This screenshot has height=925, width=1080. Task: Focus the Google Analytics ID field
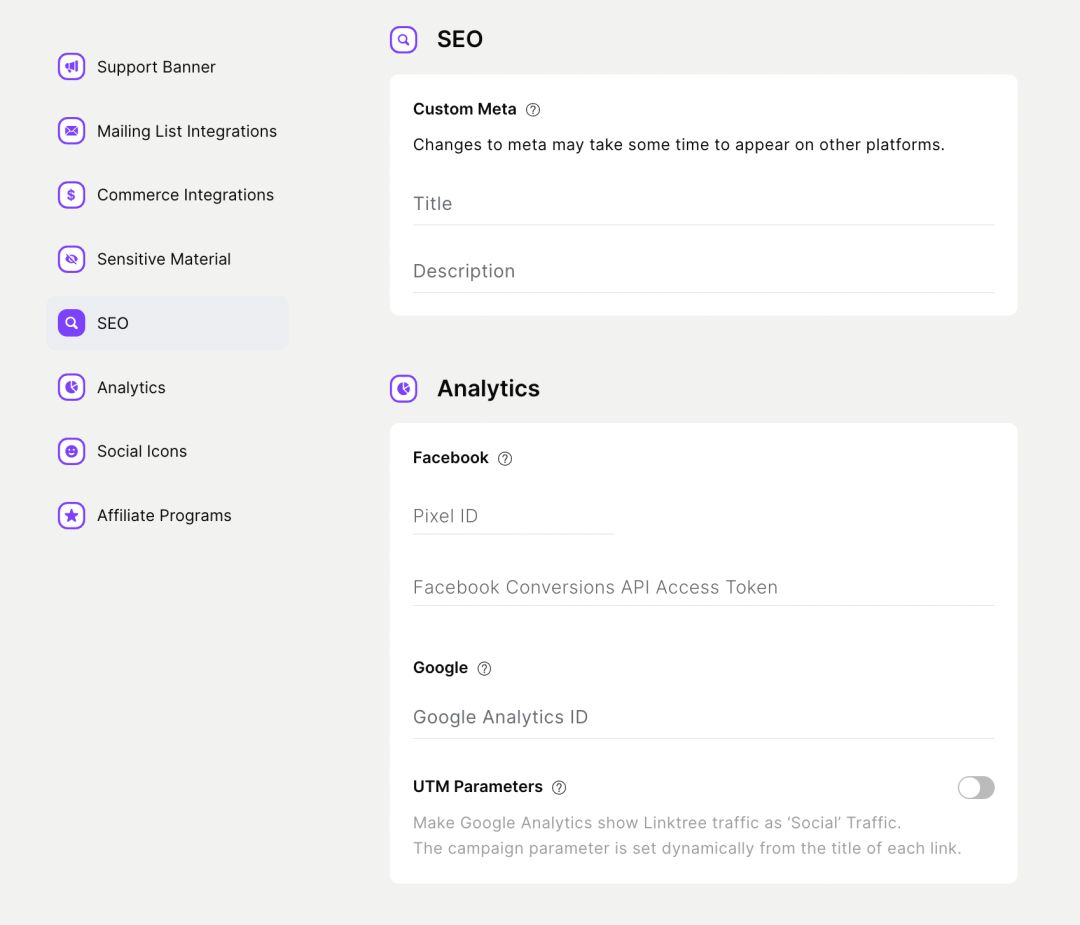703,717
